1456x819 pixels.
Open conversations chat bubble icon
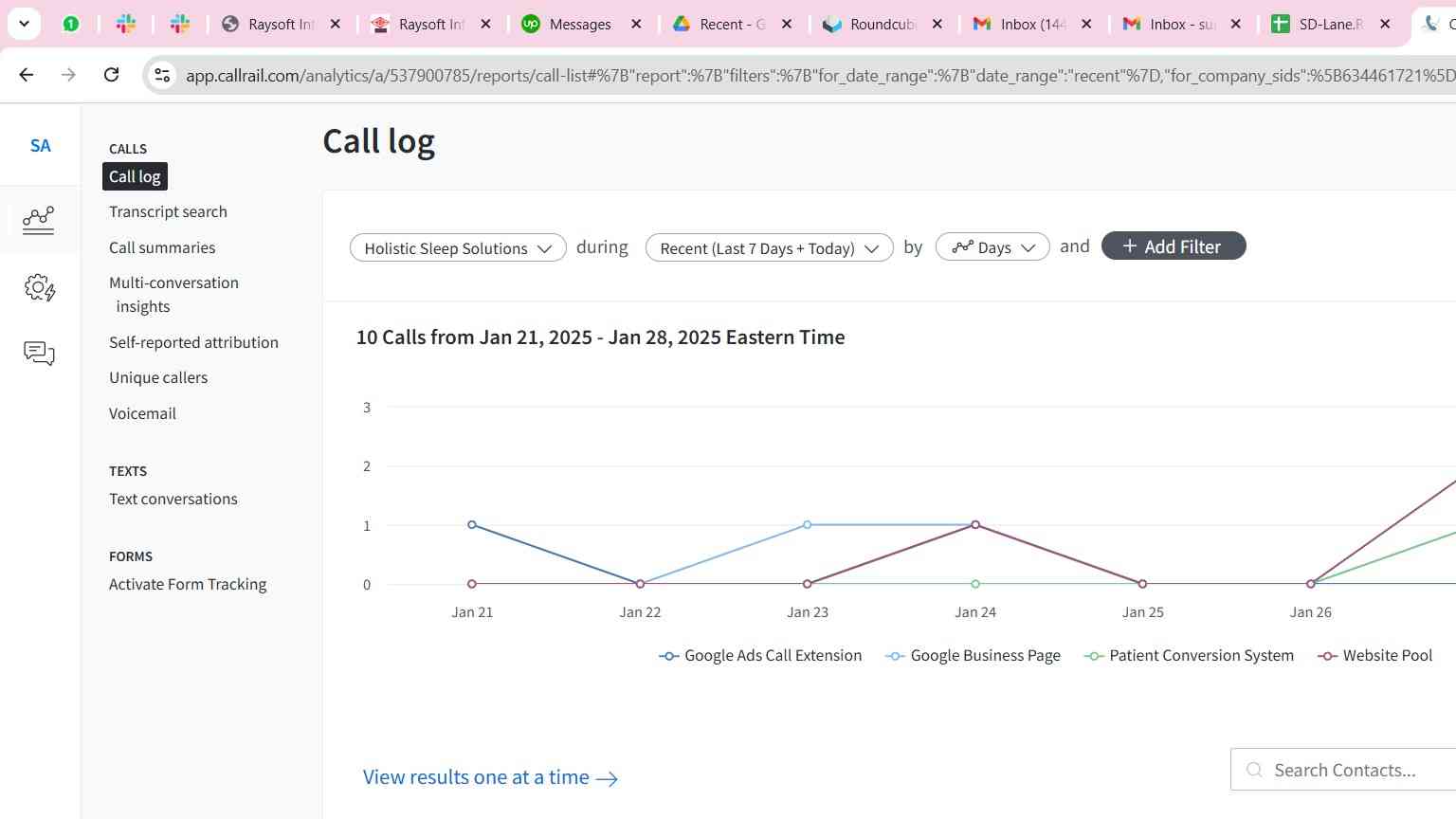[39, 354]
